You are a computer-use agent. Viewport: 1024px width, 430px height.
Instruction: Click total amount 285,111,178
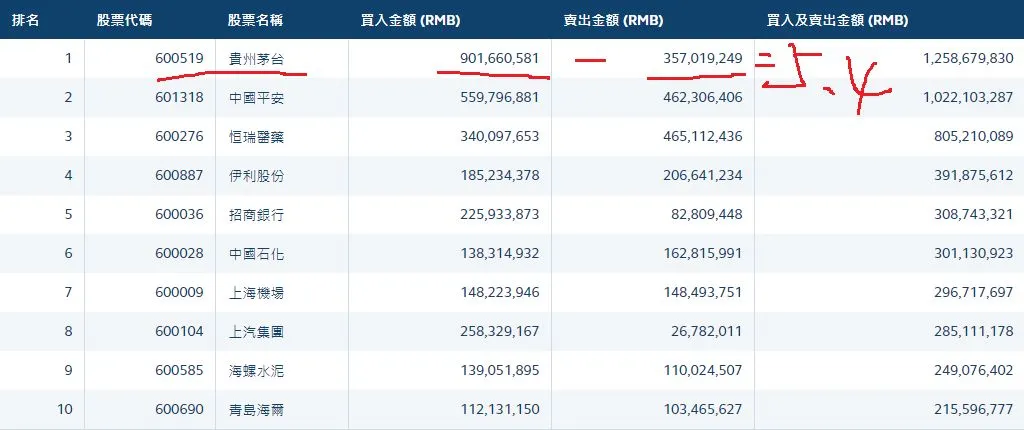974,331
